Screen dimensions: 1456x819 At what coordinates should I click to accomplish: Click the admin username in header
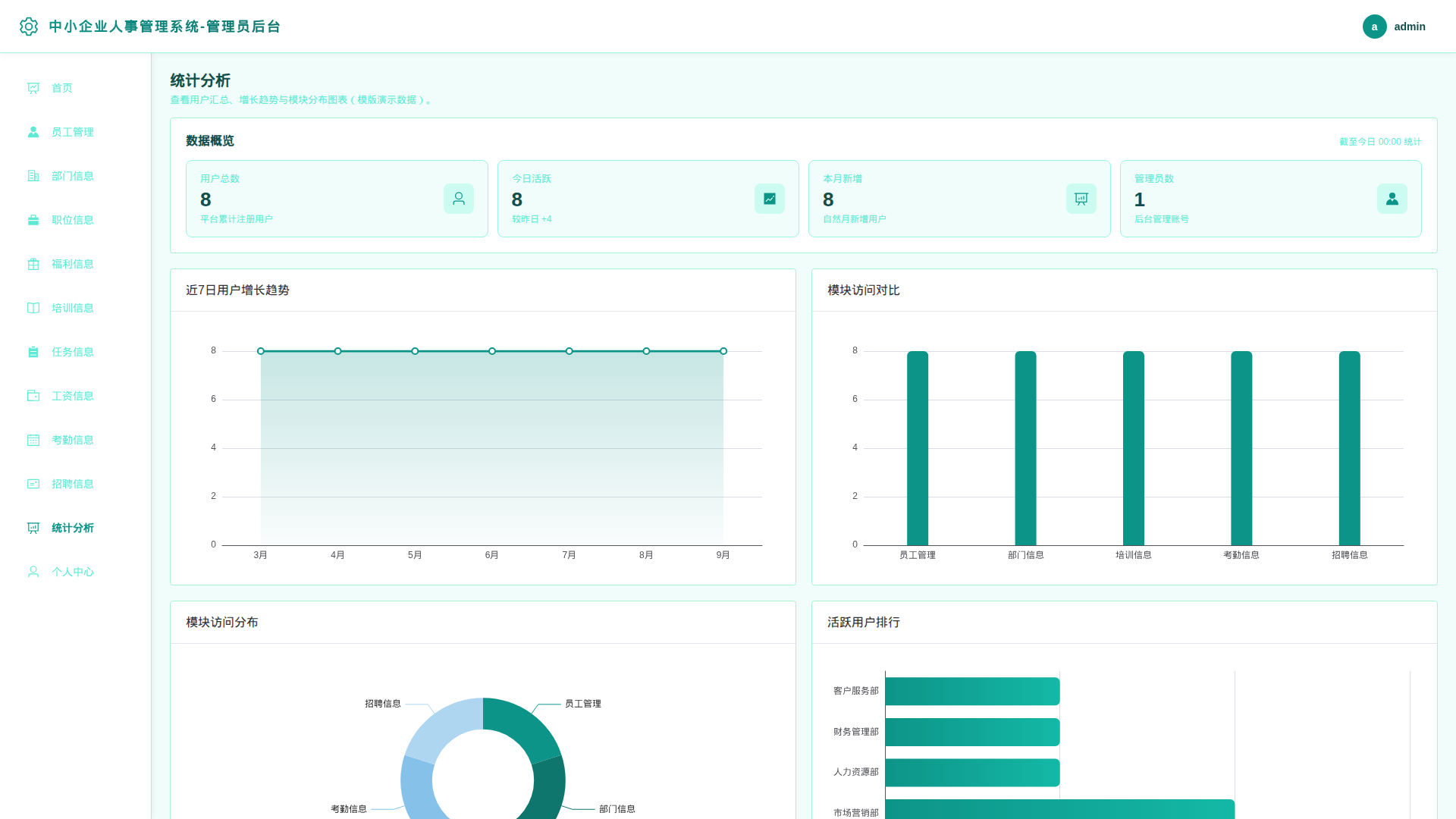click(1410, 27)
